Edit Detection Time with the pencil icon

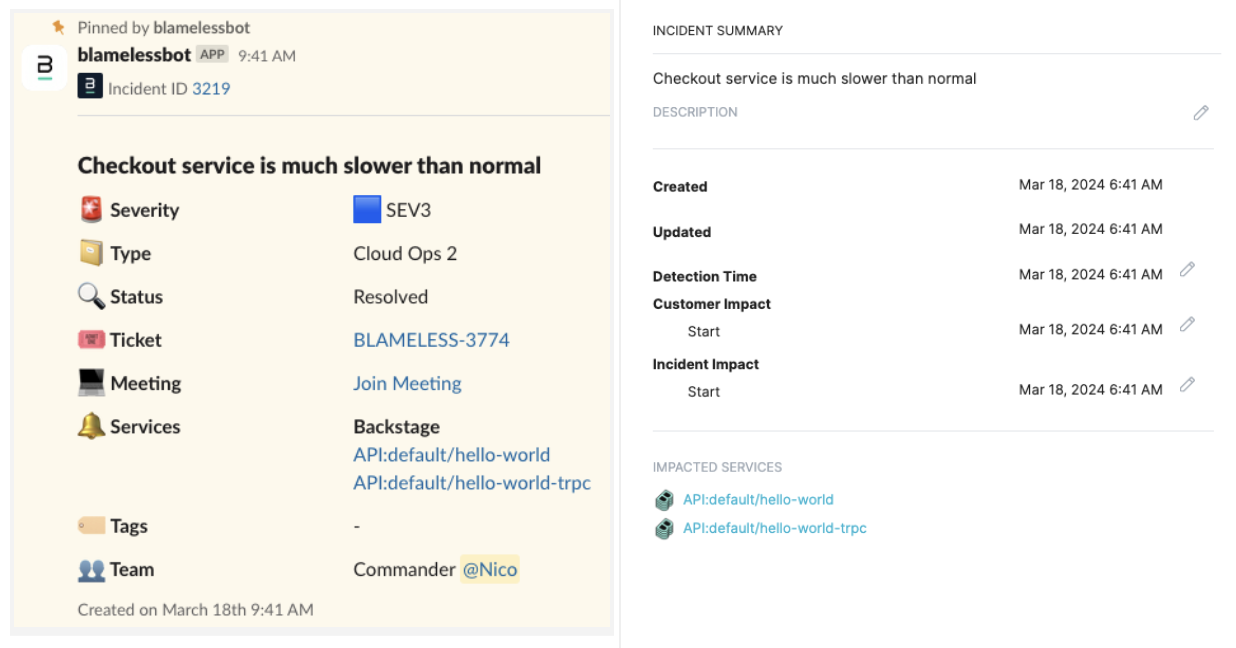click(1187, 269)
